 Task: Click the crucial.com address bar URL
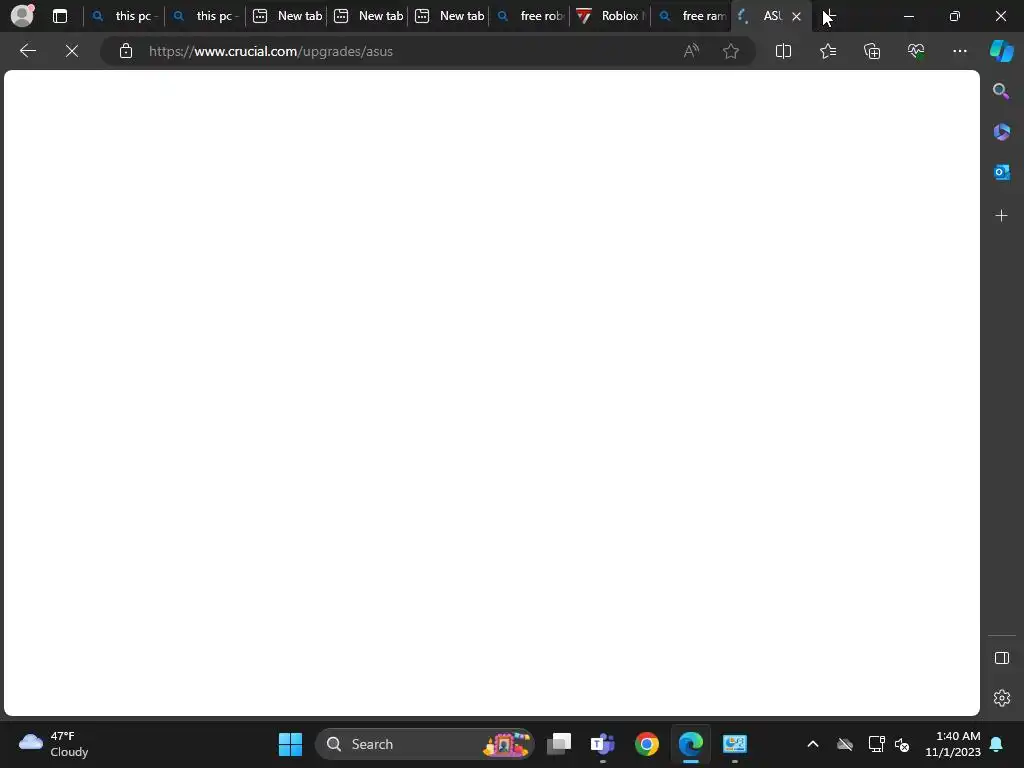270,52
